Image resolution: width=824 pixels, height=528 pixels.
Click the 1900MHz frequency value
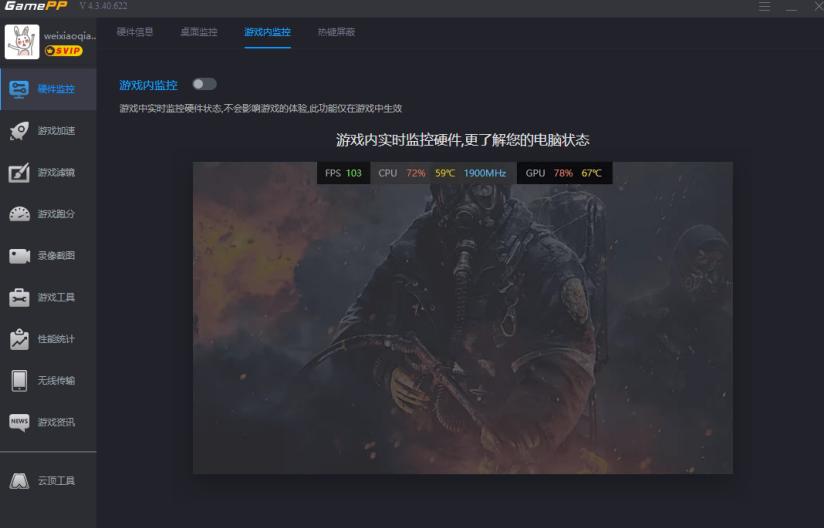click(x=485, y=173)
